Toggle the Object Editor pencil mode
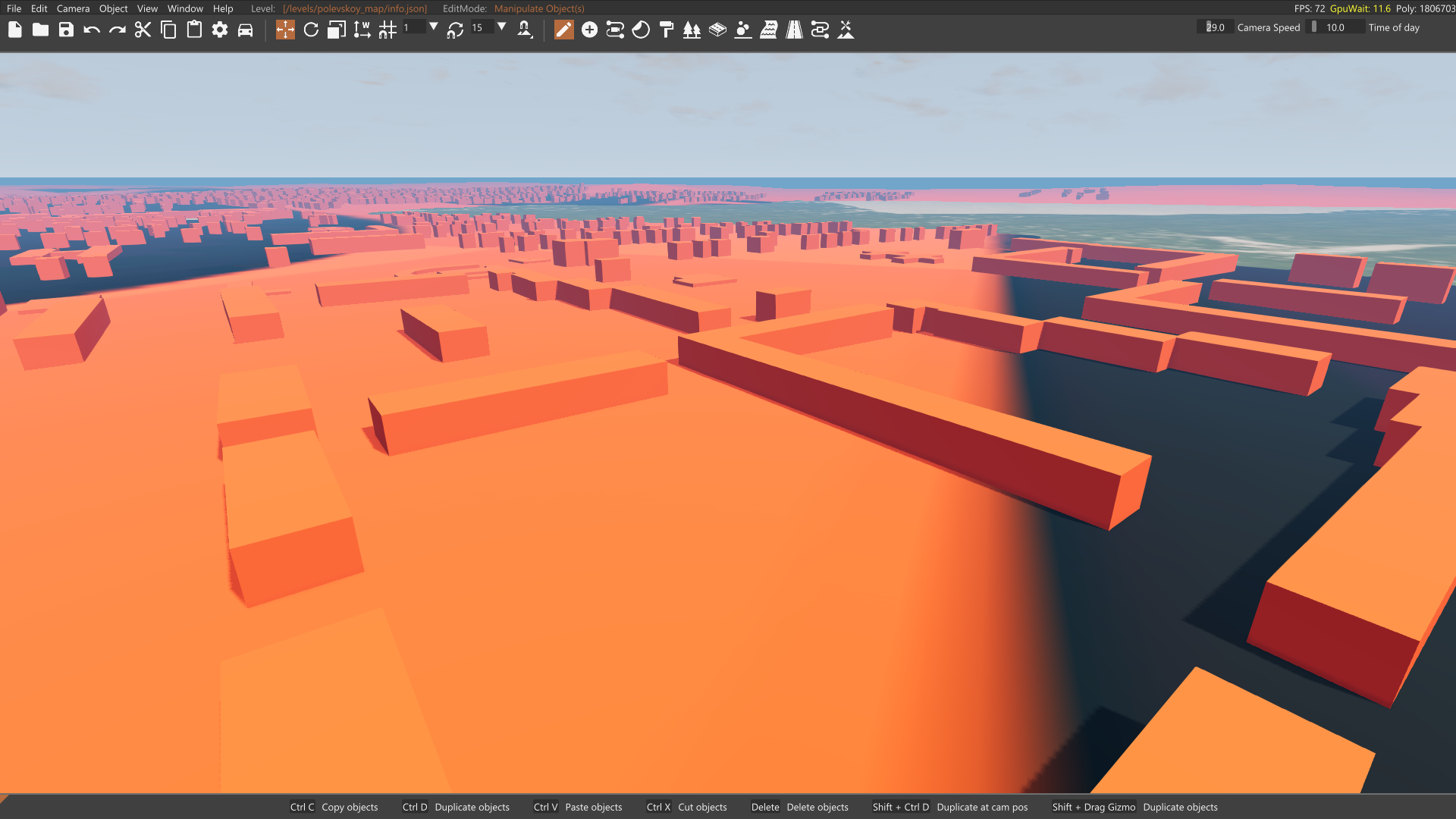1456x819 pixels. [x=563, y=30]
